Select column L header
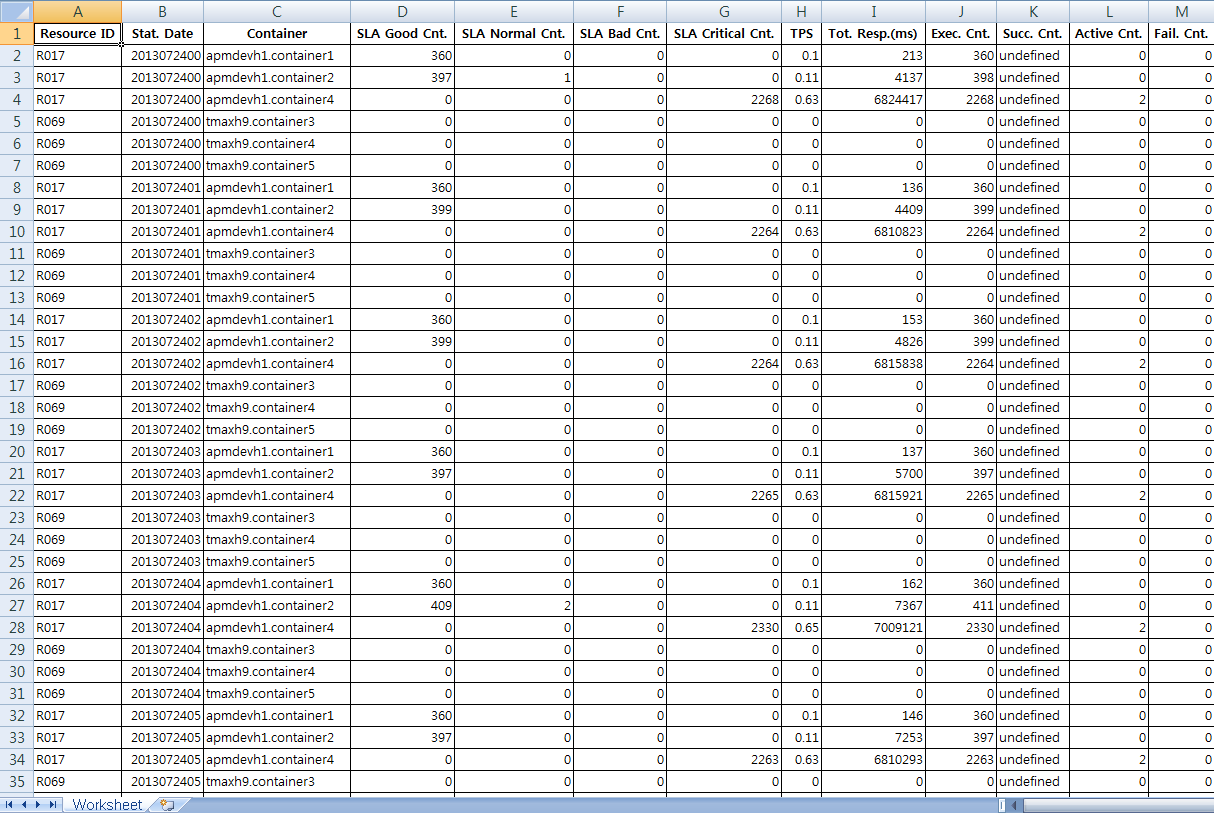 (x=1109, y=10)
